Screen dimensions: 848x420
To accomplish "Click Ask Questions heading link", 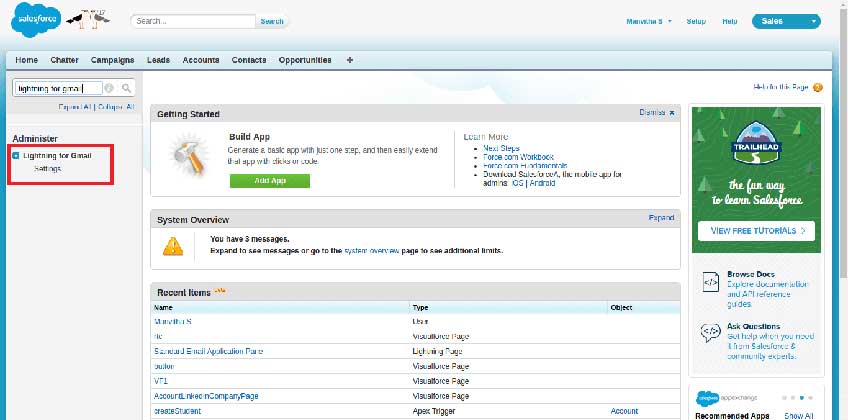I will (753, 326).
